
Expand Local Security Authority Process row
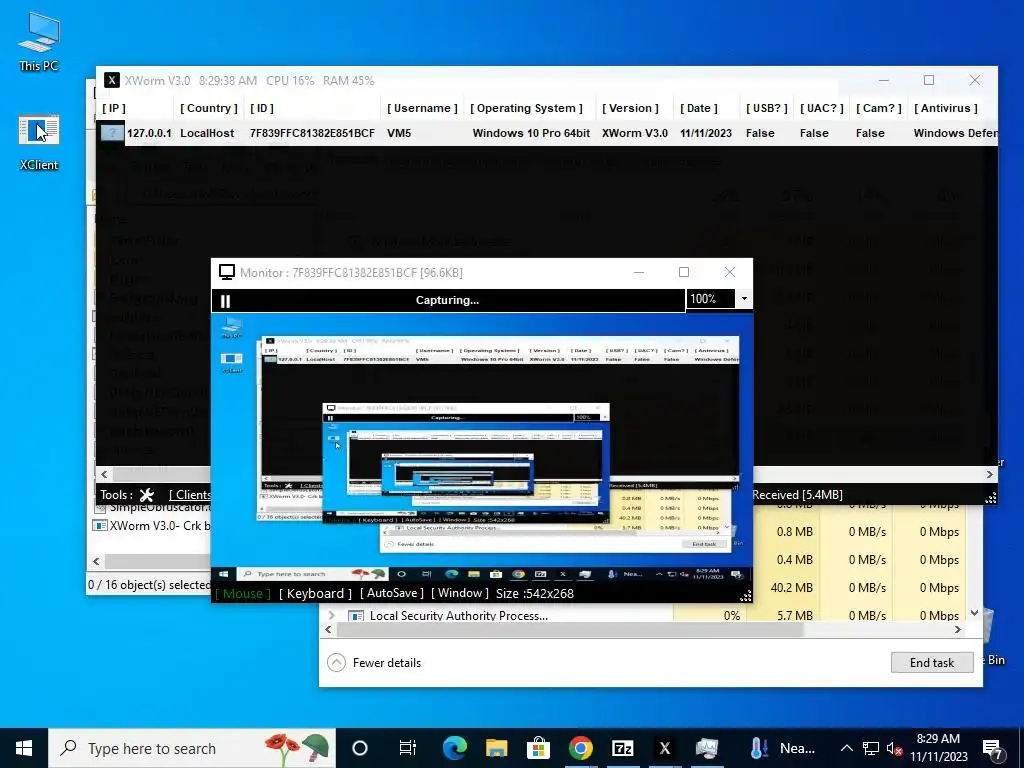(331, 615)
